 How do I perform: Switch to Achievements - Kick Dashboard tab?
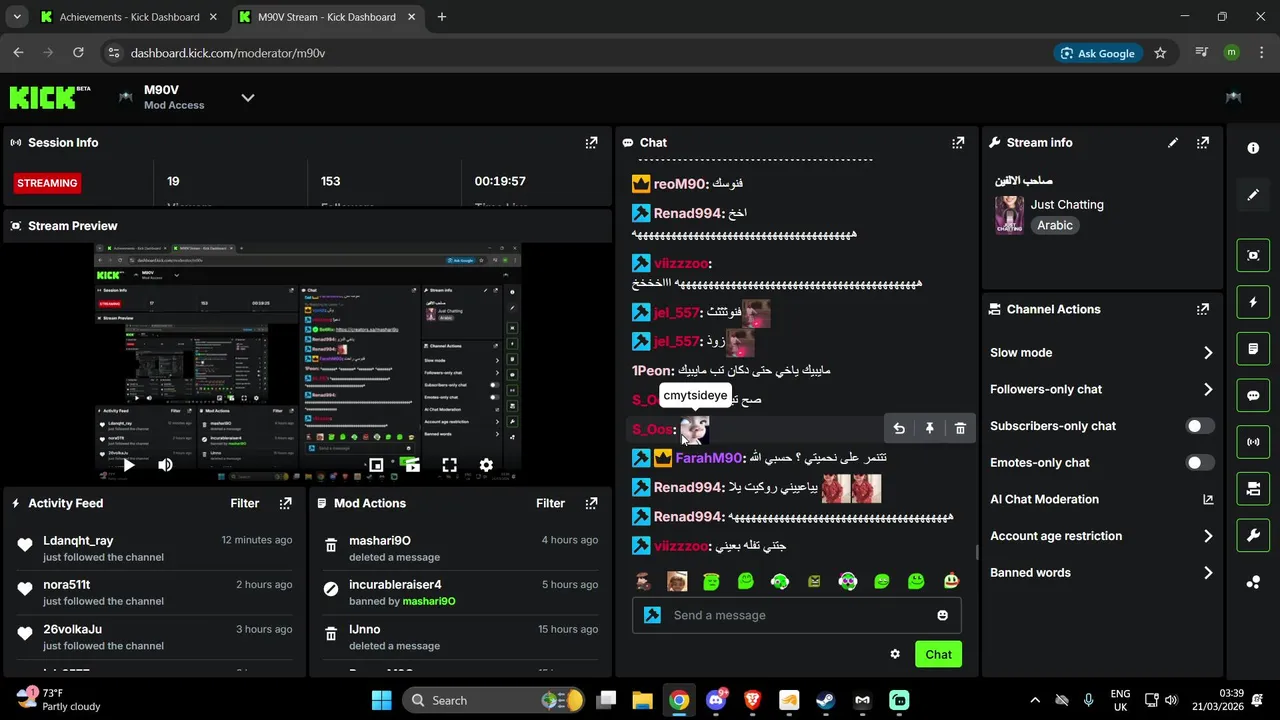(x=130, y=17)
